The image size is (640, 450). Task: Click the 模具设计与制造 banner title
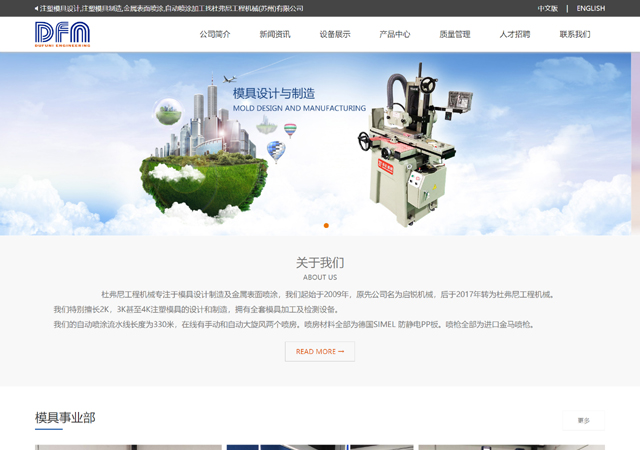click(x=274, y=93)
